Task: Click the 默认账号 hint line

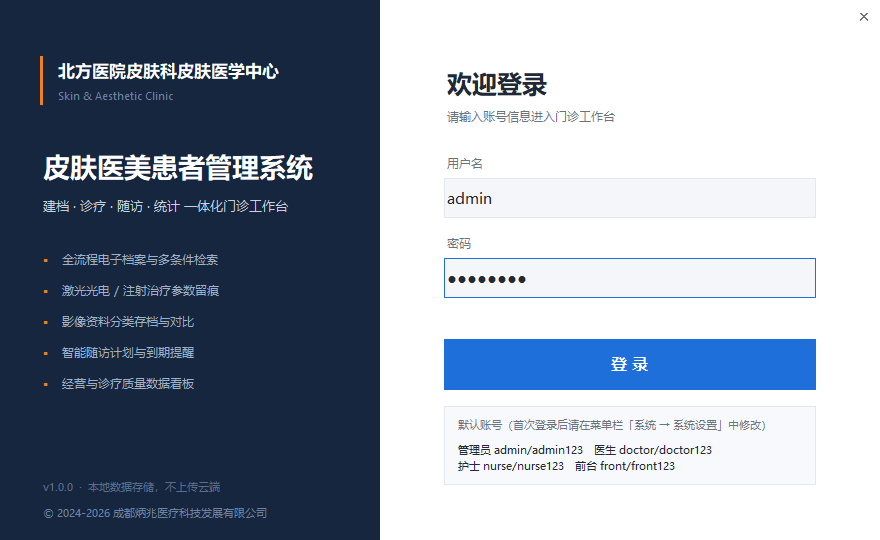Action: click(x=612, y=425)
